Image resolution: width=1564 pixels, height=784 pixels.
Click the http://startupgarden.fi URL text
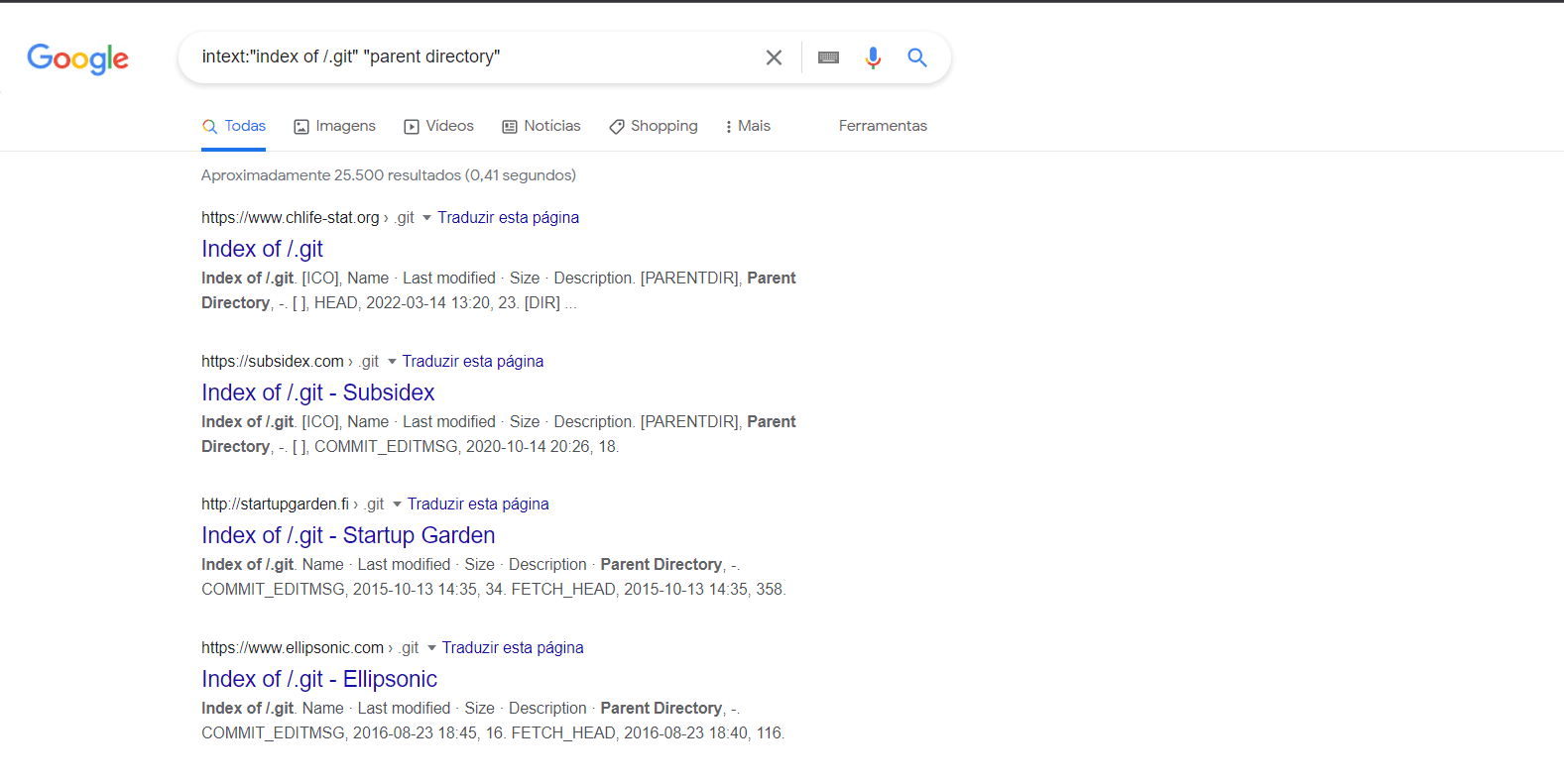(x=276, y=504)
